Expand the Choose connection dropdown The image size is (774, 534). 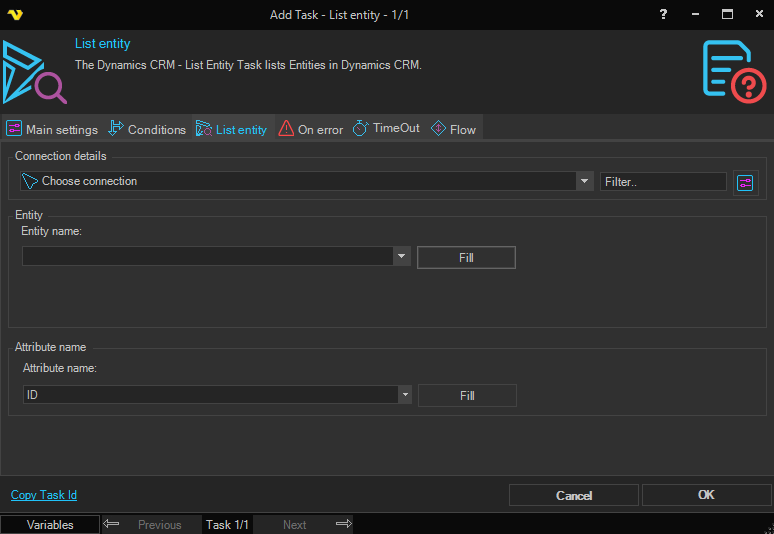point(585,181)
